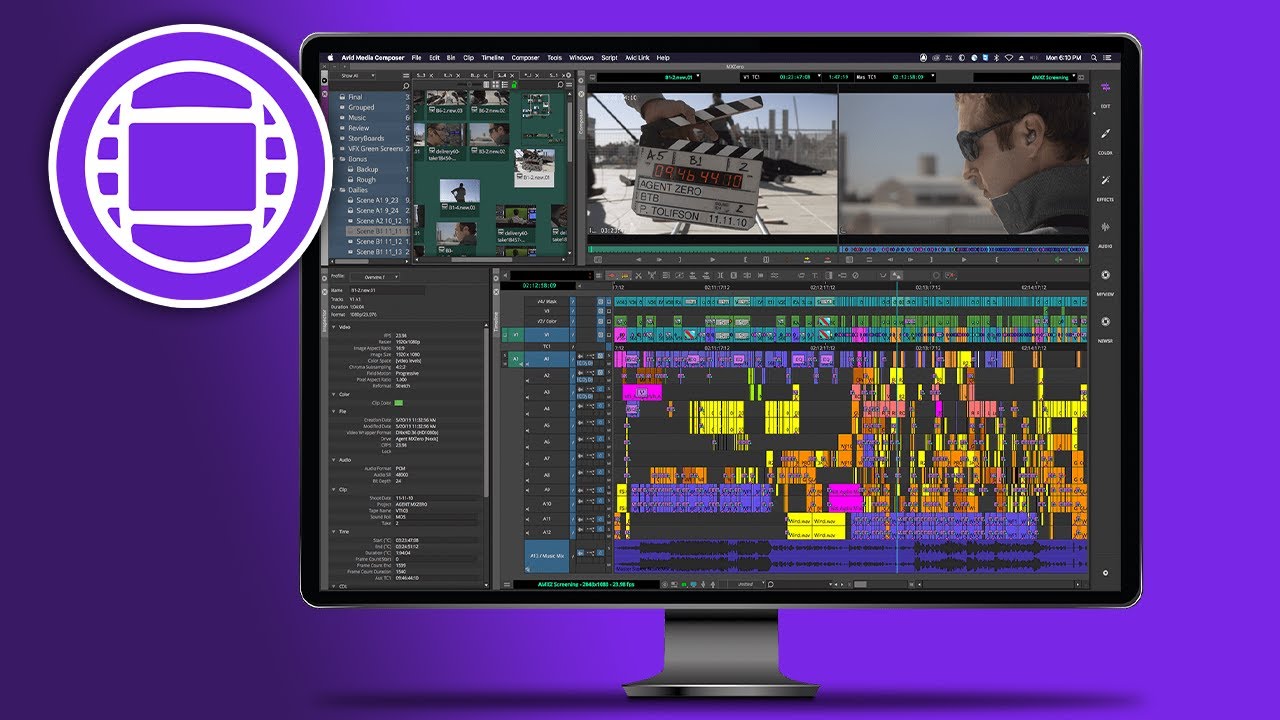This screenshot has height=720, width=1280.
Task: Open the Script menu
Action: 609,58
